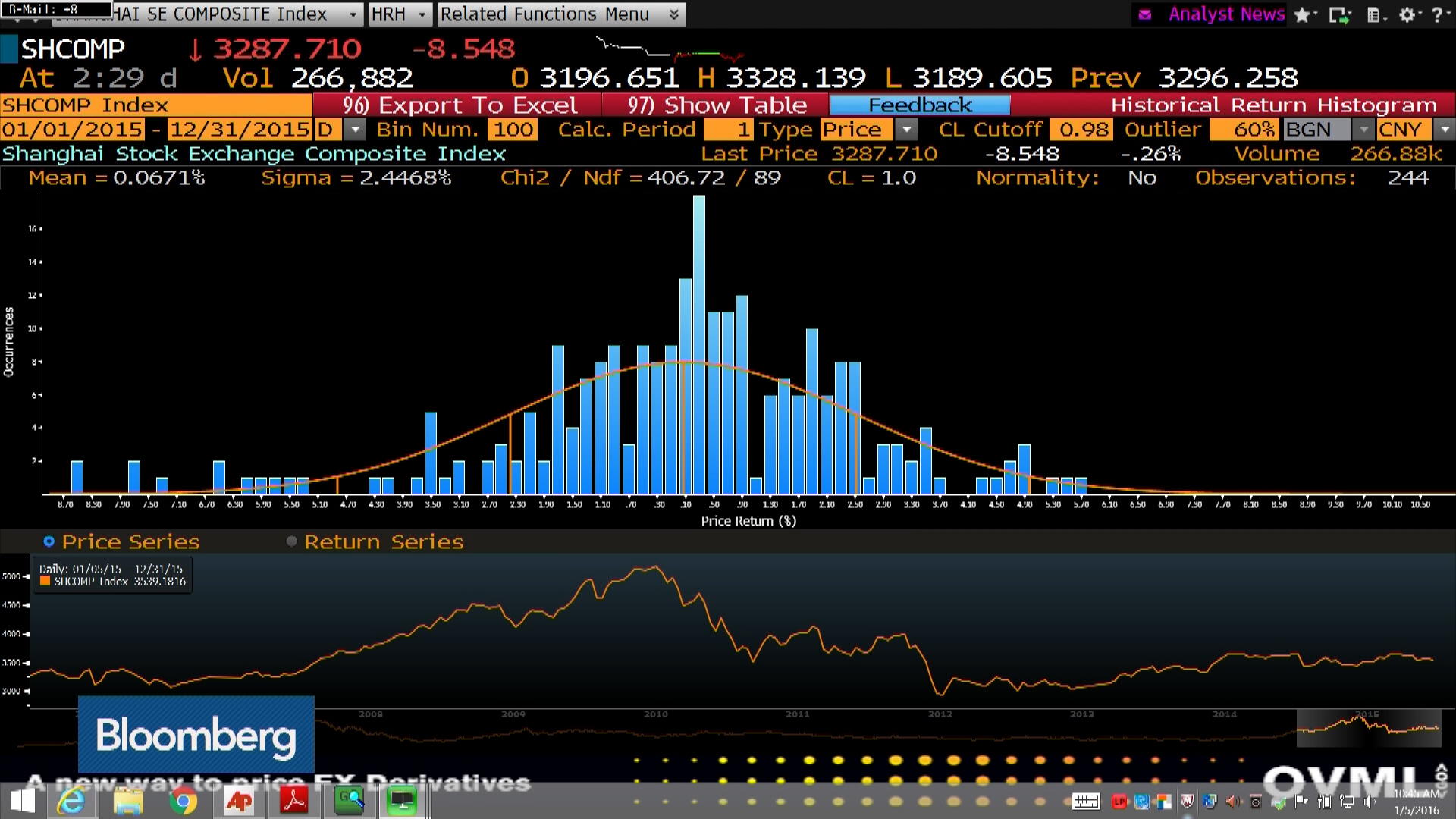Click the Feedback button
This screenshot has width=1456, height=819.
click(x=920, y=105)
